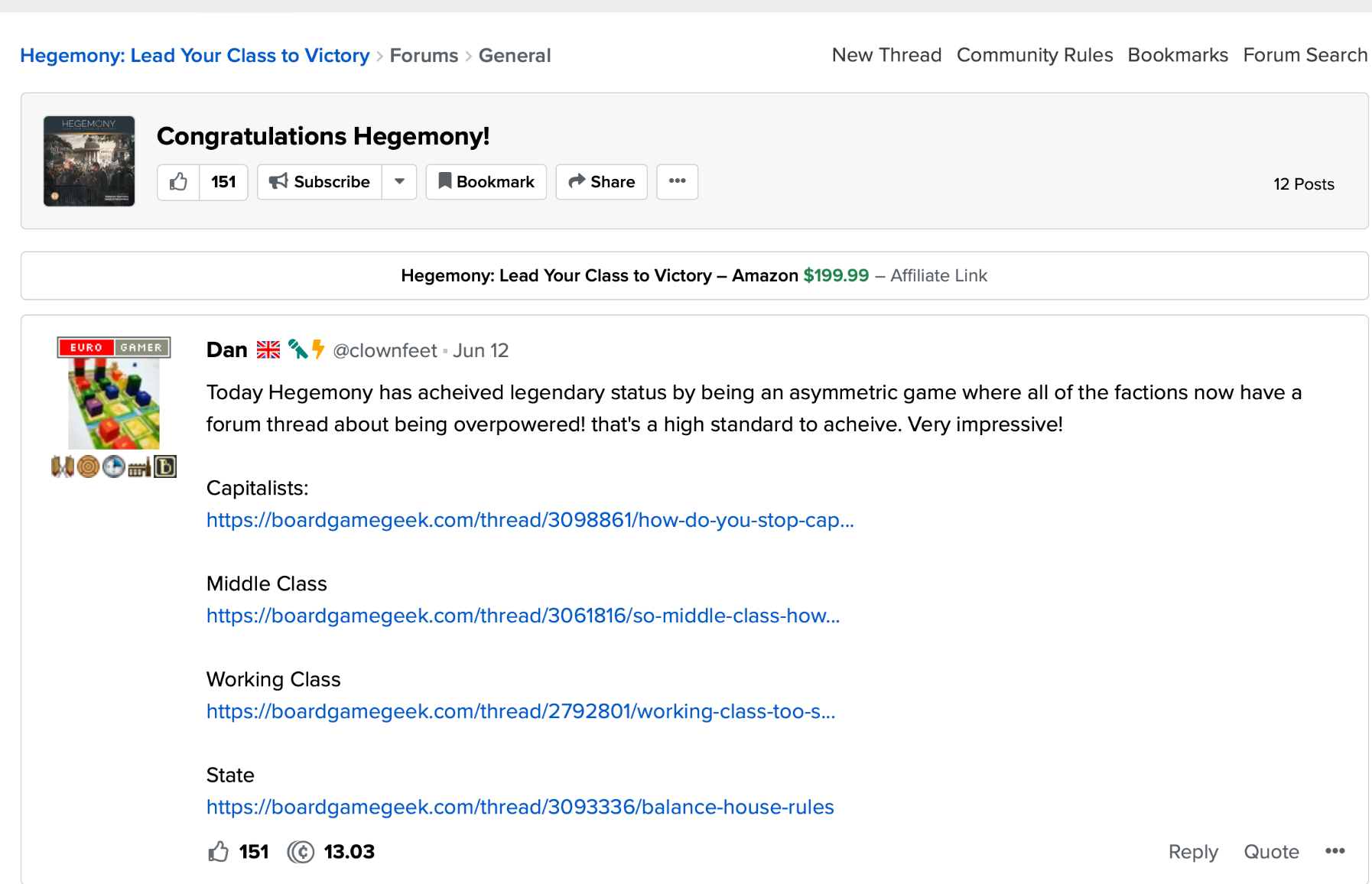Click the microphone badge beside Dan's name

[x=300, y=349]
